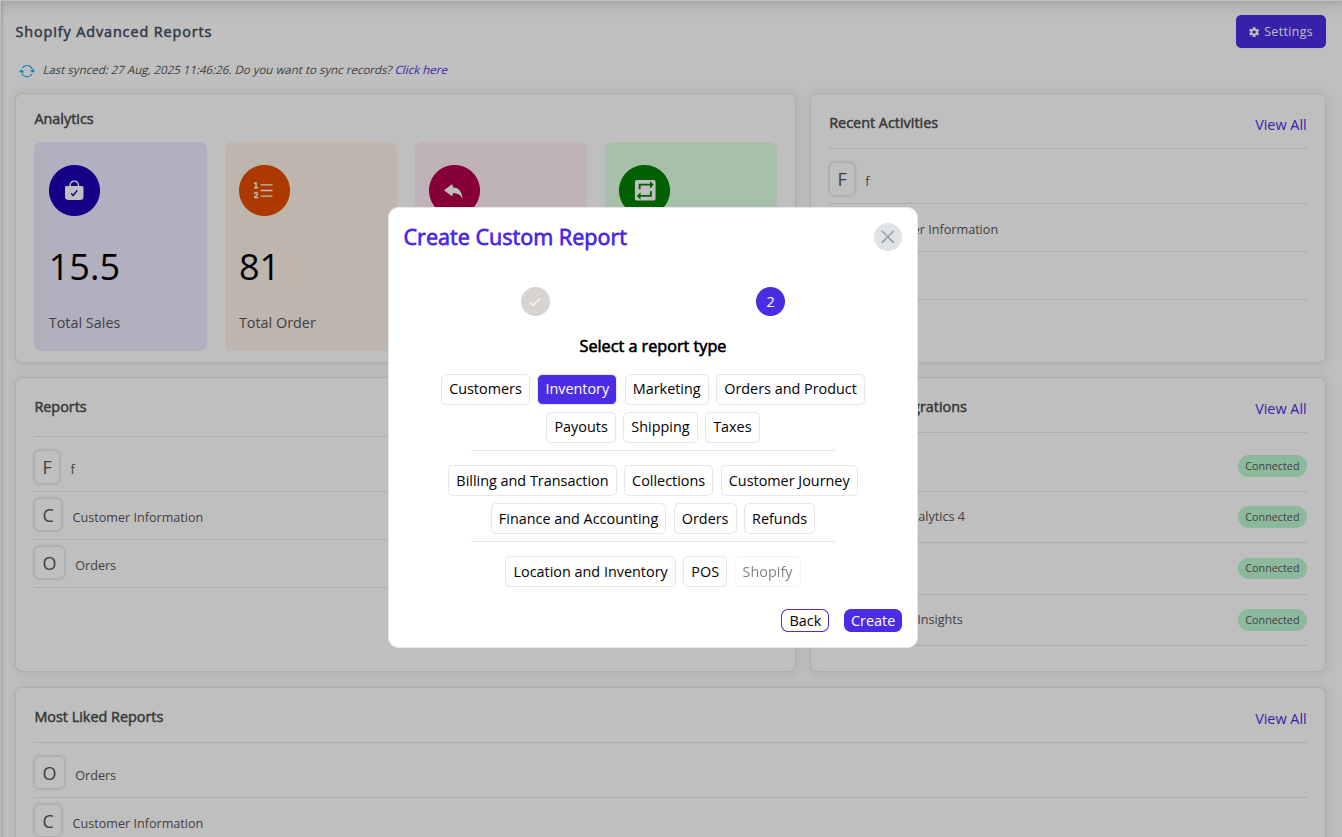Viewport: 1342px width, 837px height.
Task: Select the Inventory report type
Action: tap(577, 389)
